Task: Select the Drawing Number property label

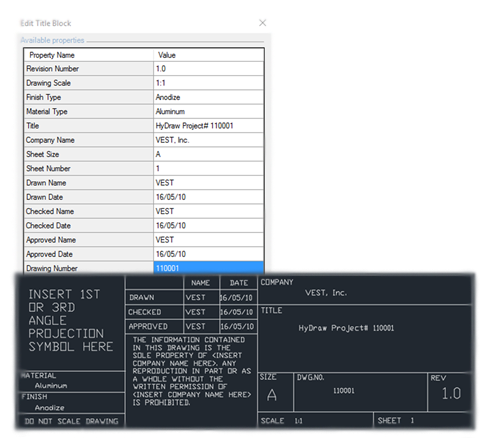Action: [89, 268]
